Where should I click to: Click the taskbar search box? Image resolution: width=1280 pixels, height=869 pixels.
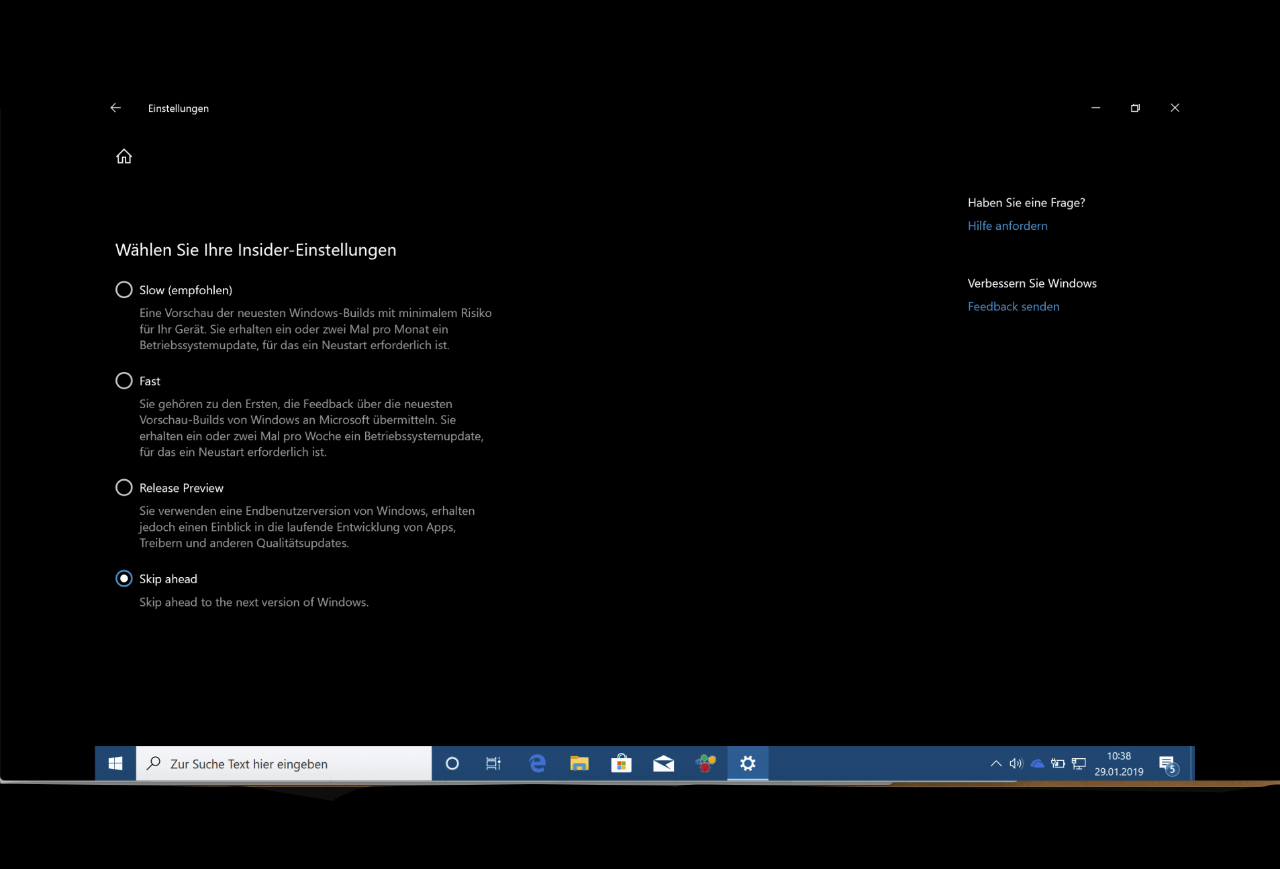285,763
